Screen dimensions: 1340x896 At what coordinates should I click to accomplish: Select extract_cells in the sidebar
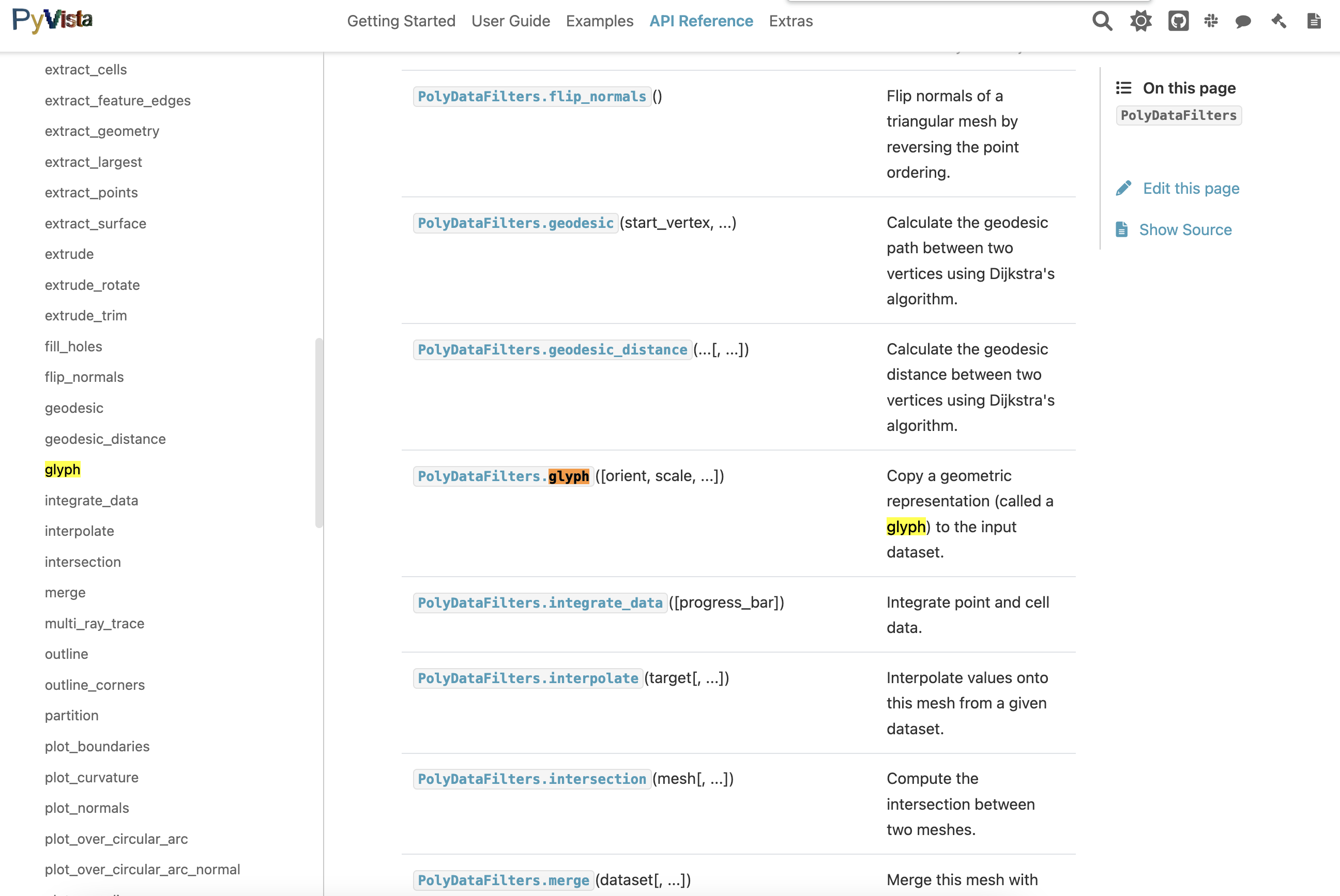[x=86, y=70]
